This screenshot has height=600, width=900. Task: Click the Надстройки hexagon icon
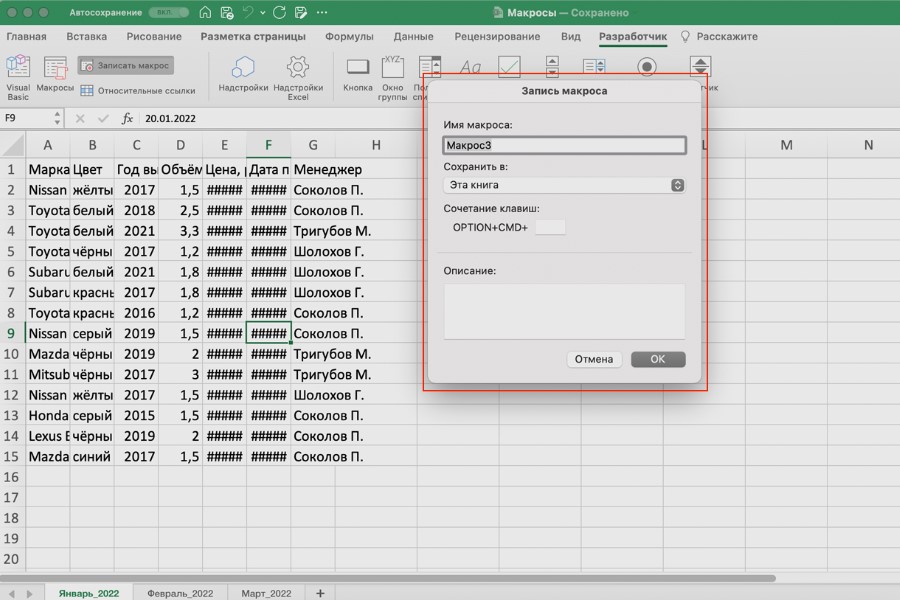coord(243,76)
